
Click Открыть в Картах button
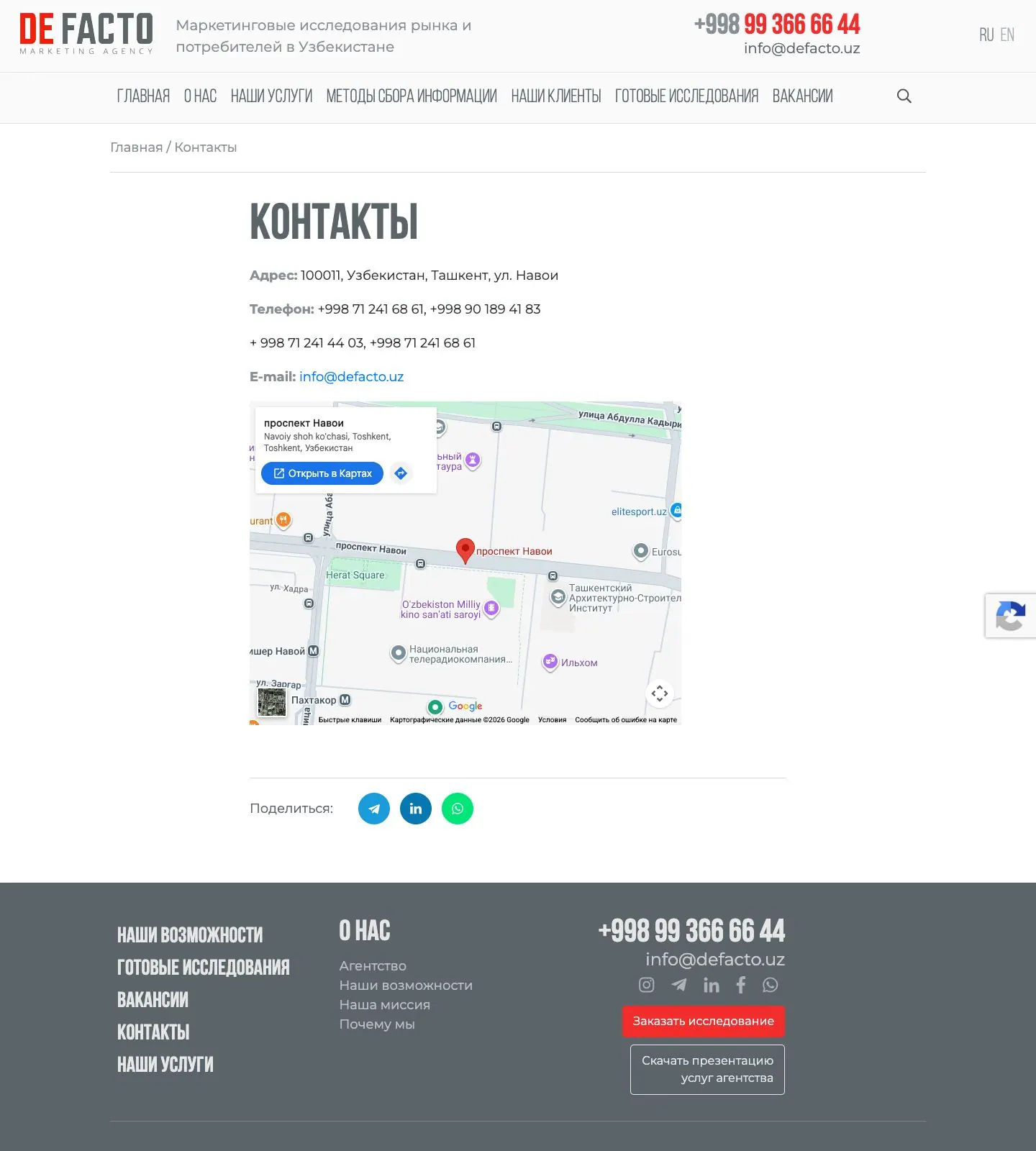(x=322, y=473)
